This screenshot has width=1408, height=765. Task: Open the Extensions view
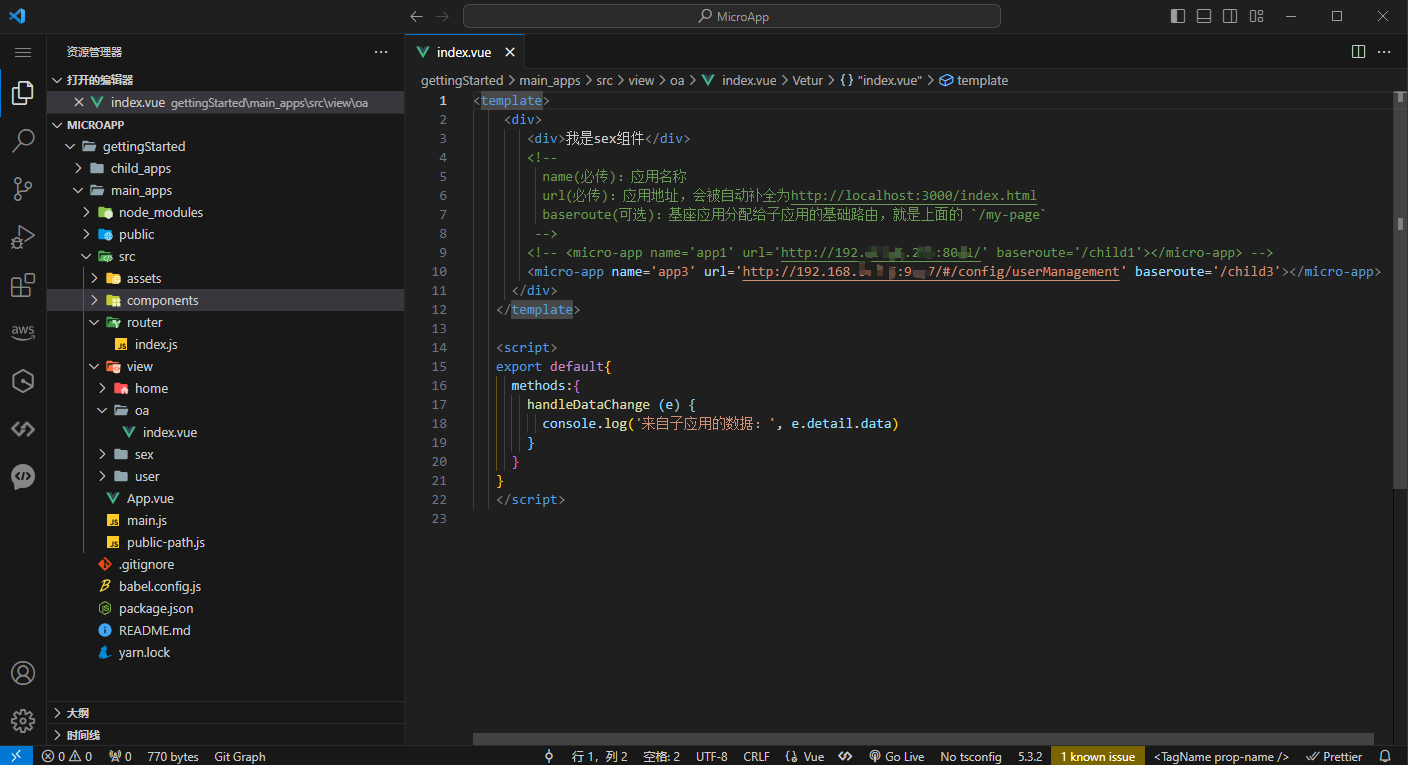(x=22, y=286)
